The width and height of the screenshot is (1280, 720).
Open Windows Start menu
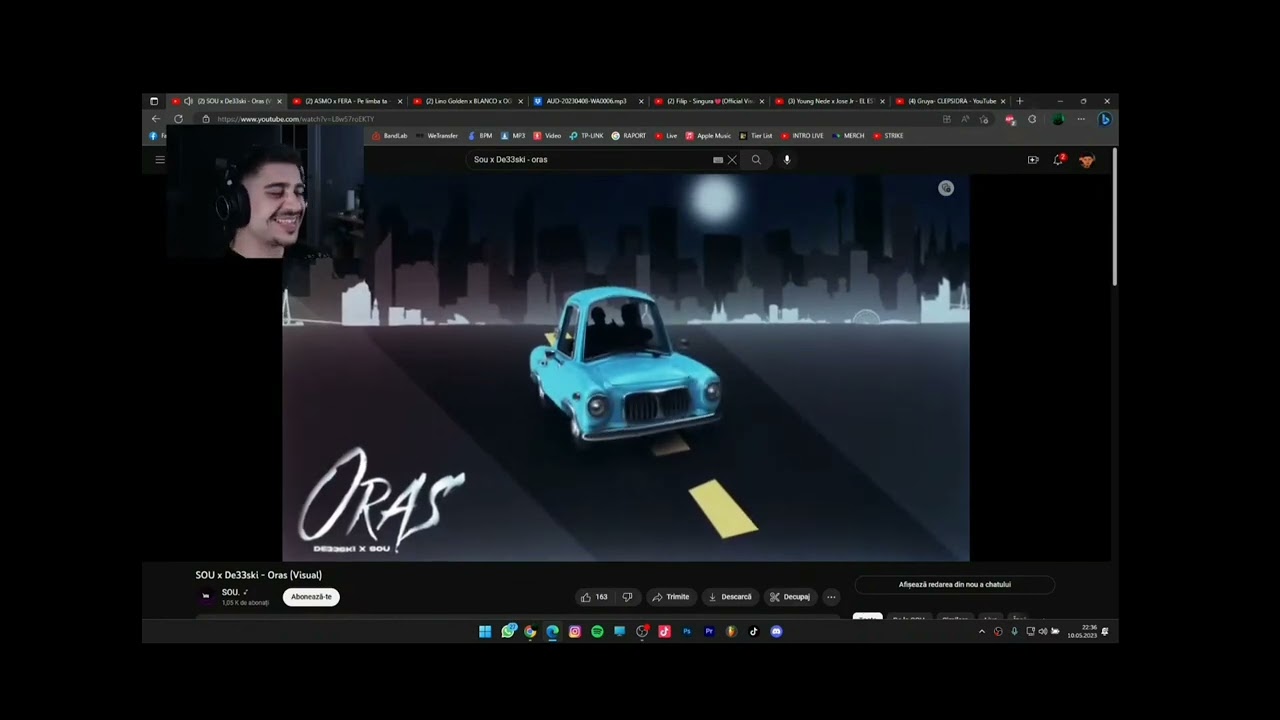485,631
